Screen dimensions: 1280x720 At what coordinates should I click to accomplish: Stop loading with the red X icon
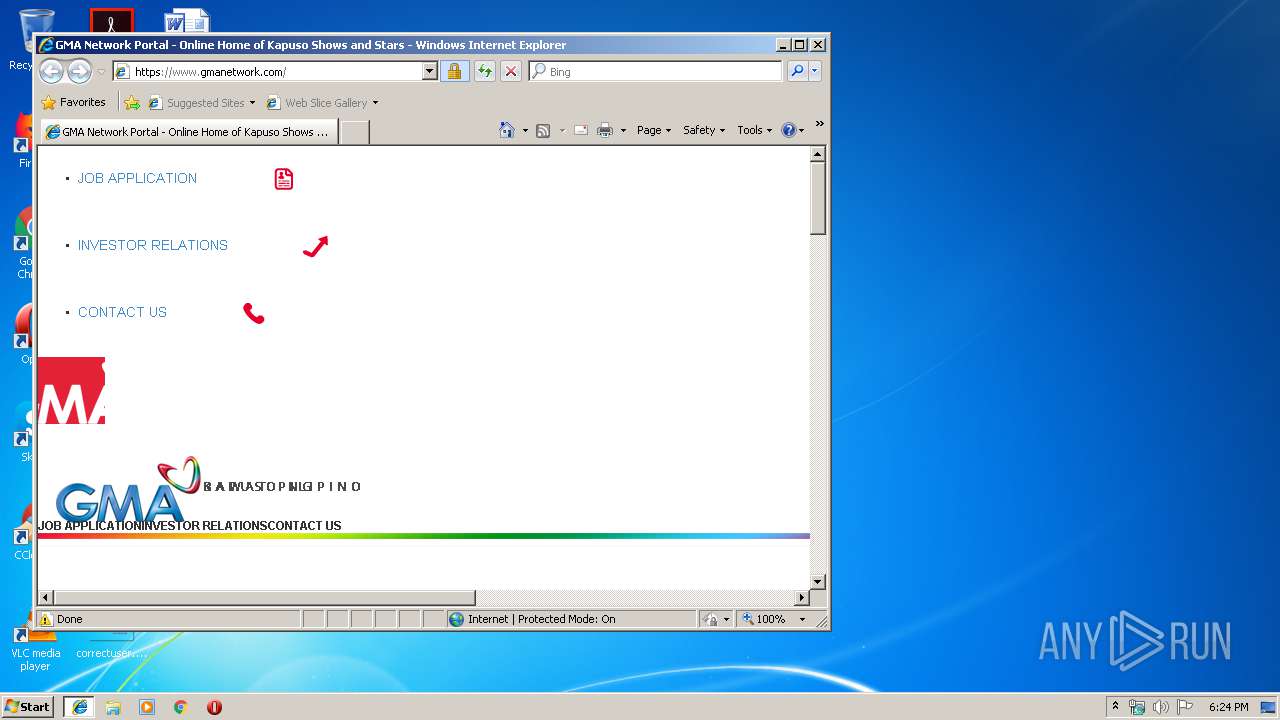[511, 71]
